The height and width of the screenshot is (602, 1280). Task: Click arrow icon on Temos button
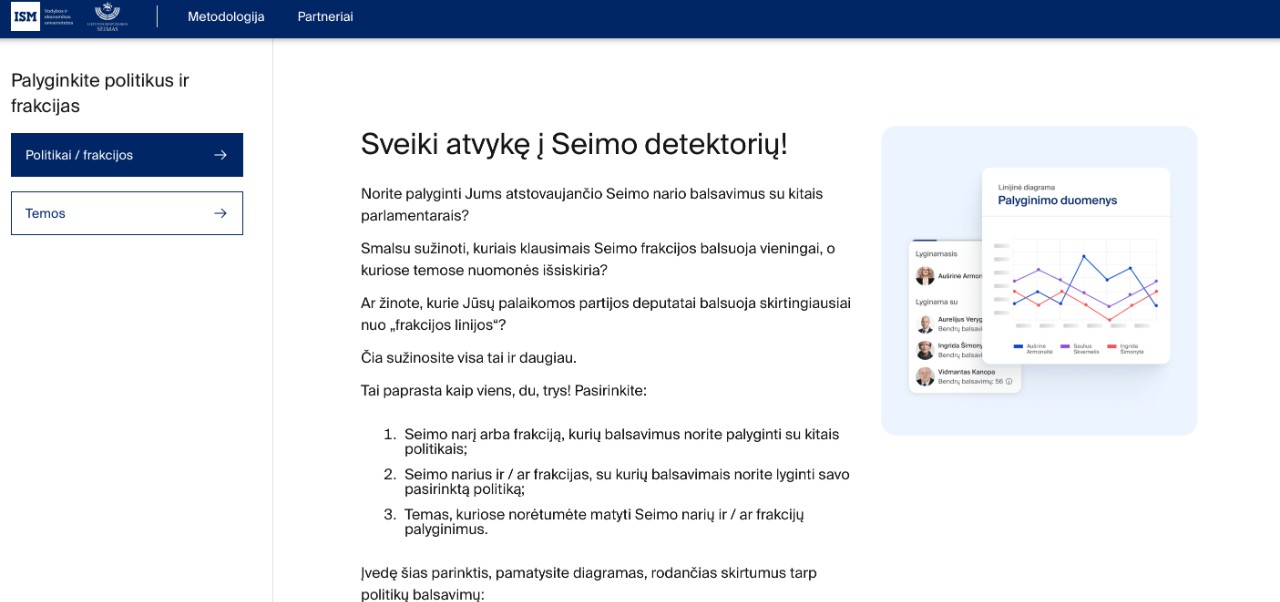221,213
